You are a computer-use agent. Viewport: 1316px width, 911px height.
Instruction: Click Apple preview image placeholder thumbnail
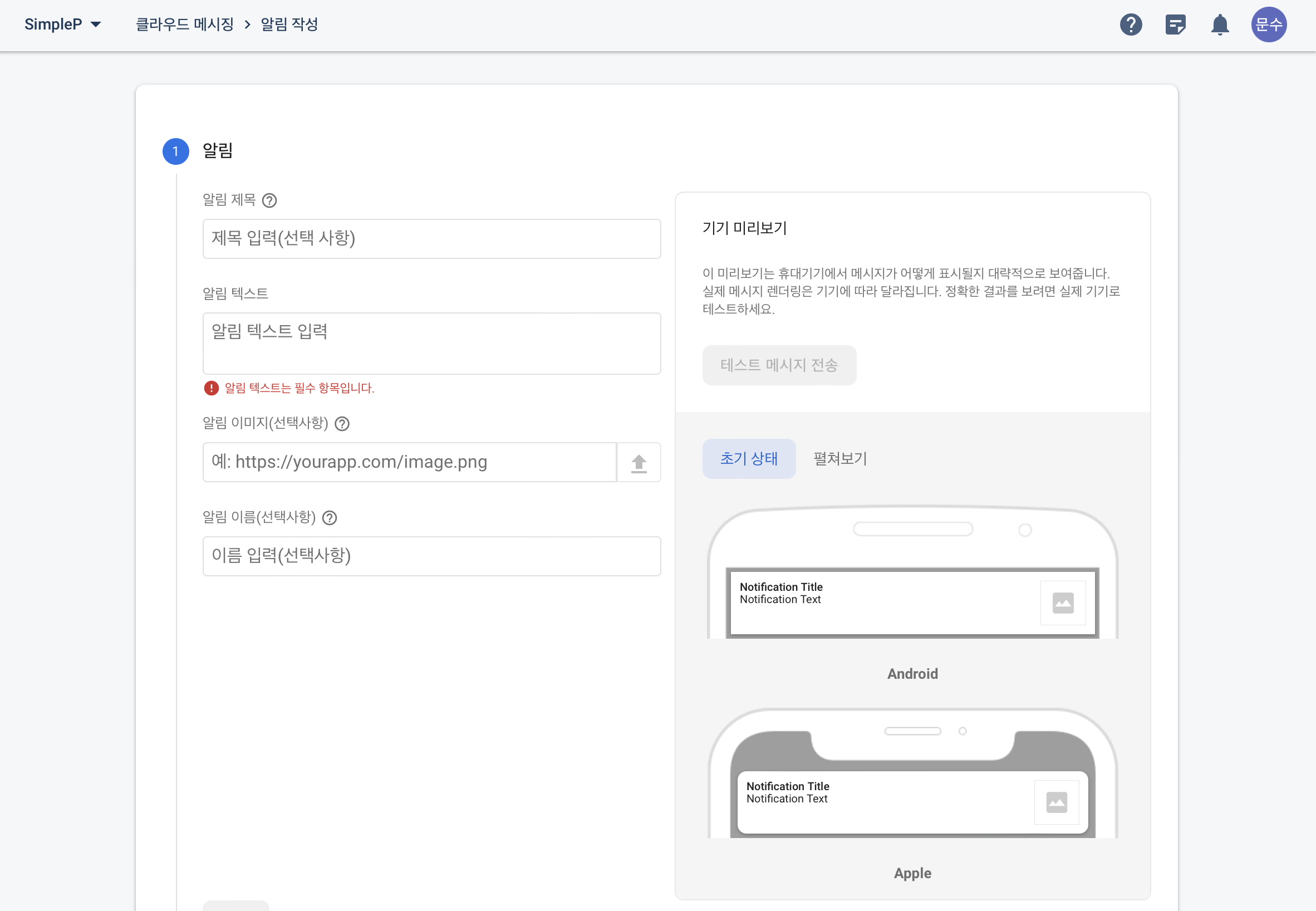[1057, 802]
